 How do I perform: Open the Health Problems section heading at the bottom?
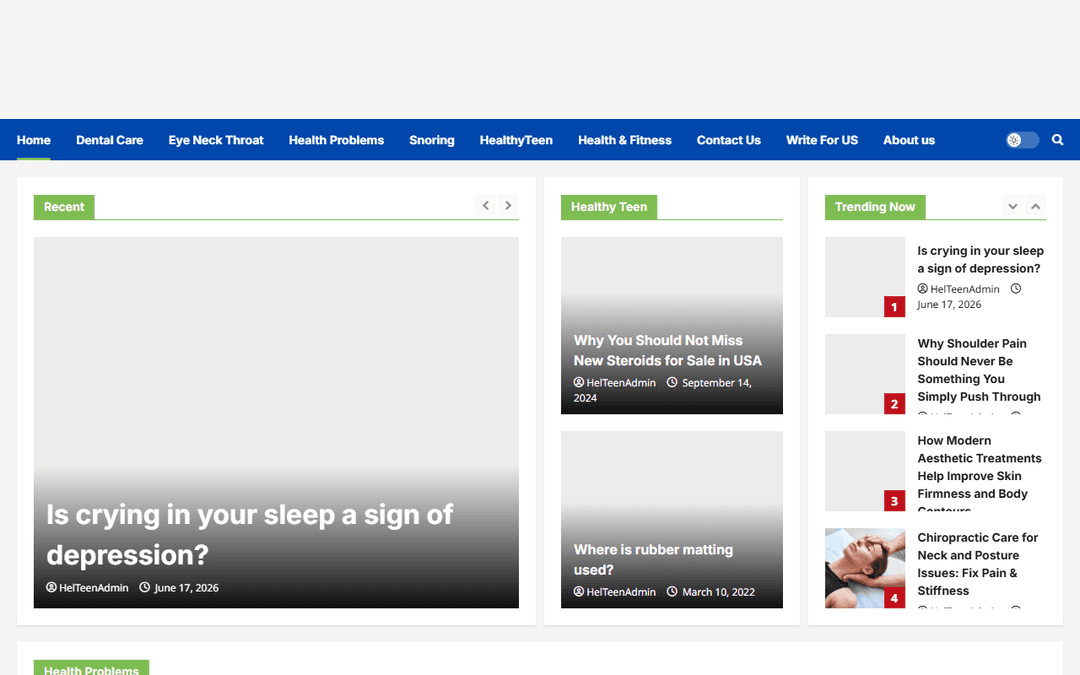coord(91,669)
